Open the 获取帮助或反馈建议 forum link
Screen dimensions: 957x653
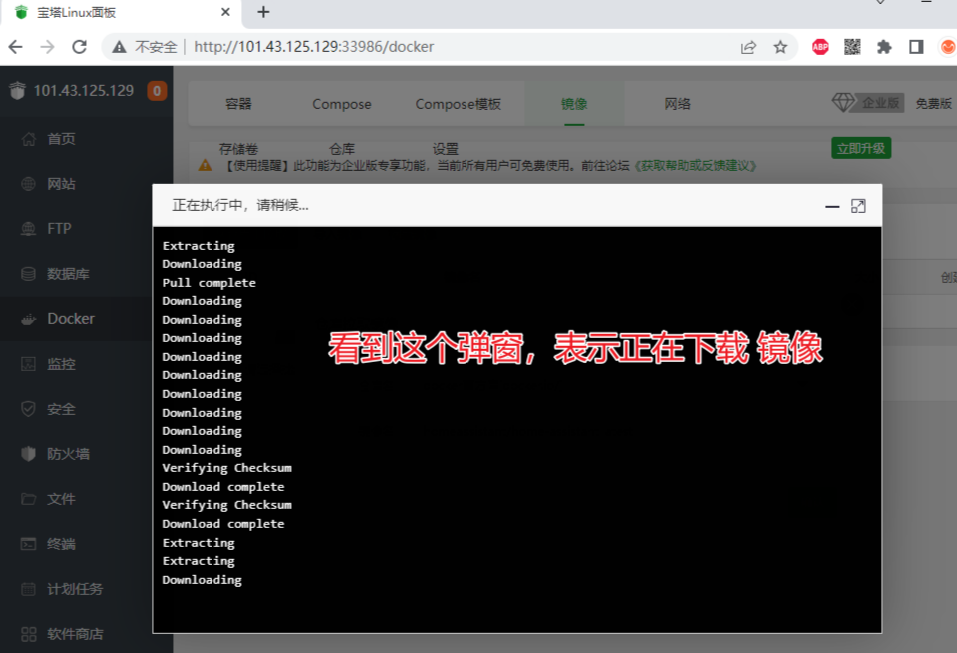pos(696,165)
